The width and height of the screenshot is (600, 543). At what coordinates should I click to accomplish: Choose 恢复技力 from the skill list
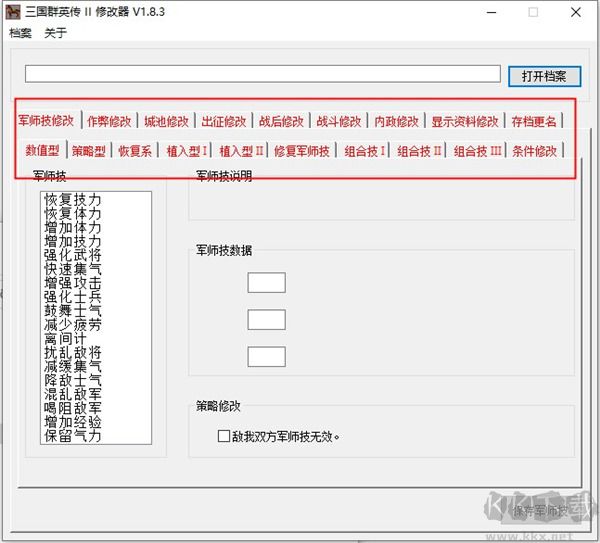[x=73, y=200]
